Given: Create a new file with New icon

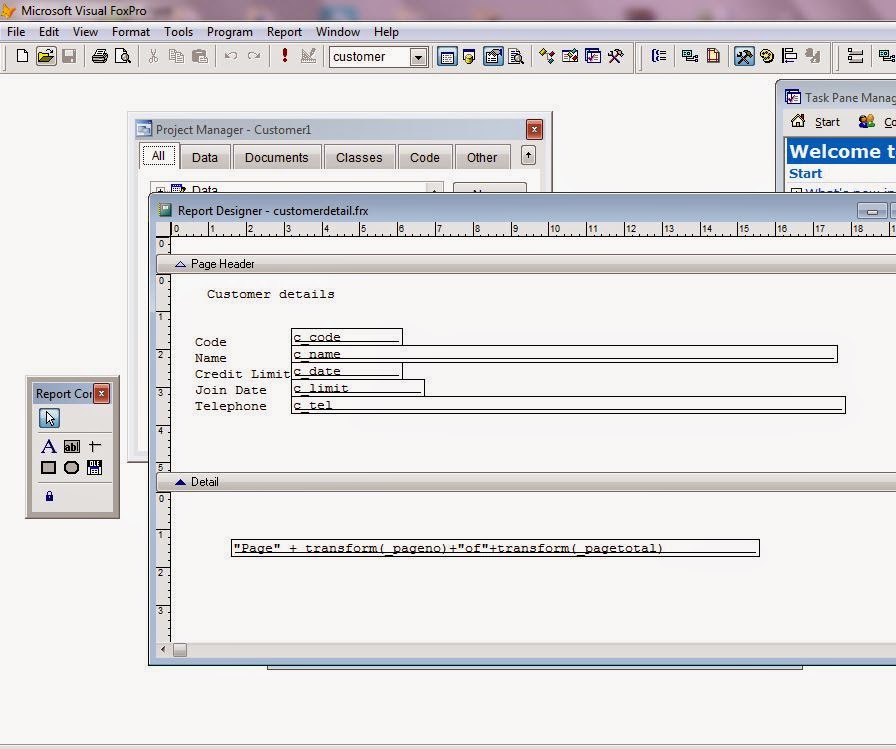Looking at the screenshot, I should pyautogui.click(x=22, y=56).
